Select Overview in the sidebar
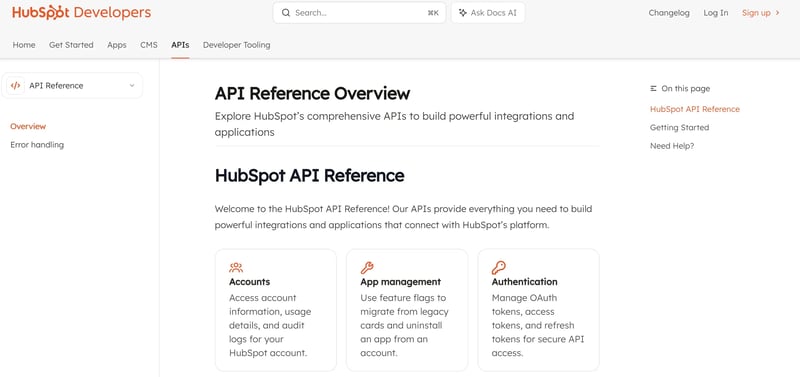Screen dimensions: 800x377 pos(28,127)
